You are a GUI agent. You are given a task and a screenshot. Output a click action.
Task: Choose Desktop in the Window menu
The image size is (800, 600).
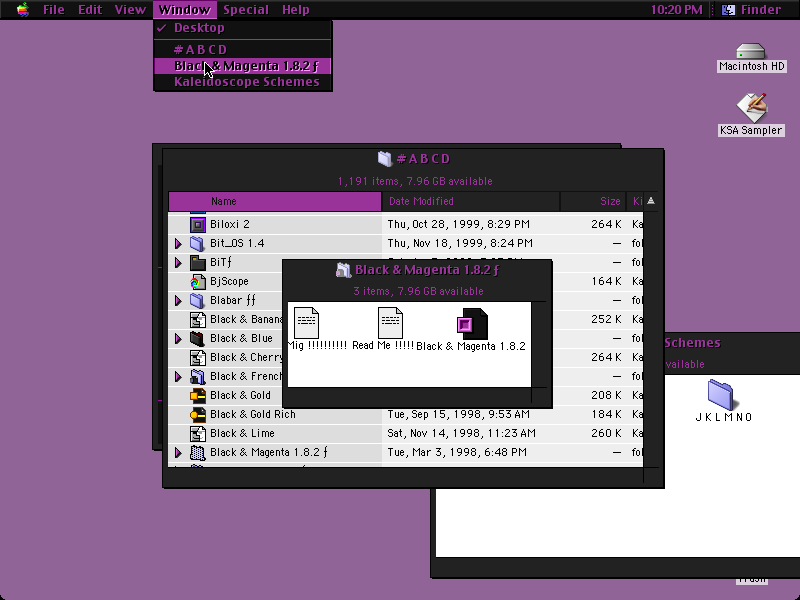click(x=243, y=28)
